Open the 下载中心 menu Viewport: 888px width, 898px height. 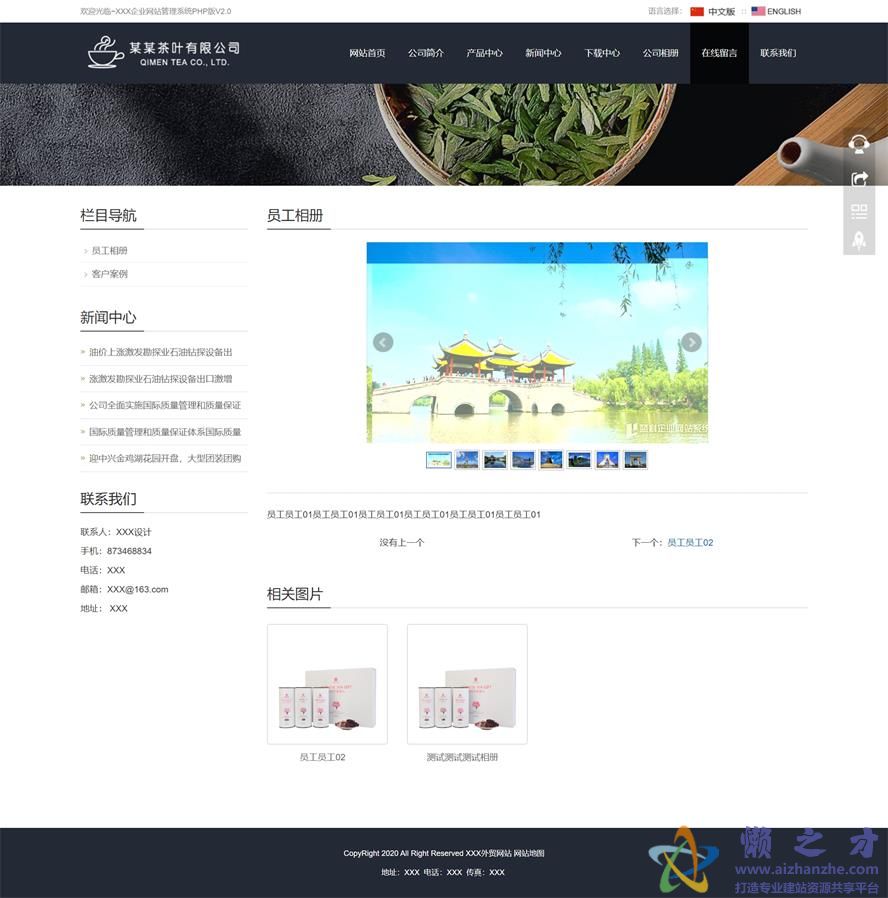point(602,53)
